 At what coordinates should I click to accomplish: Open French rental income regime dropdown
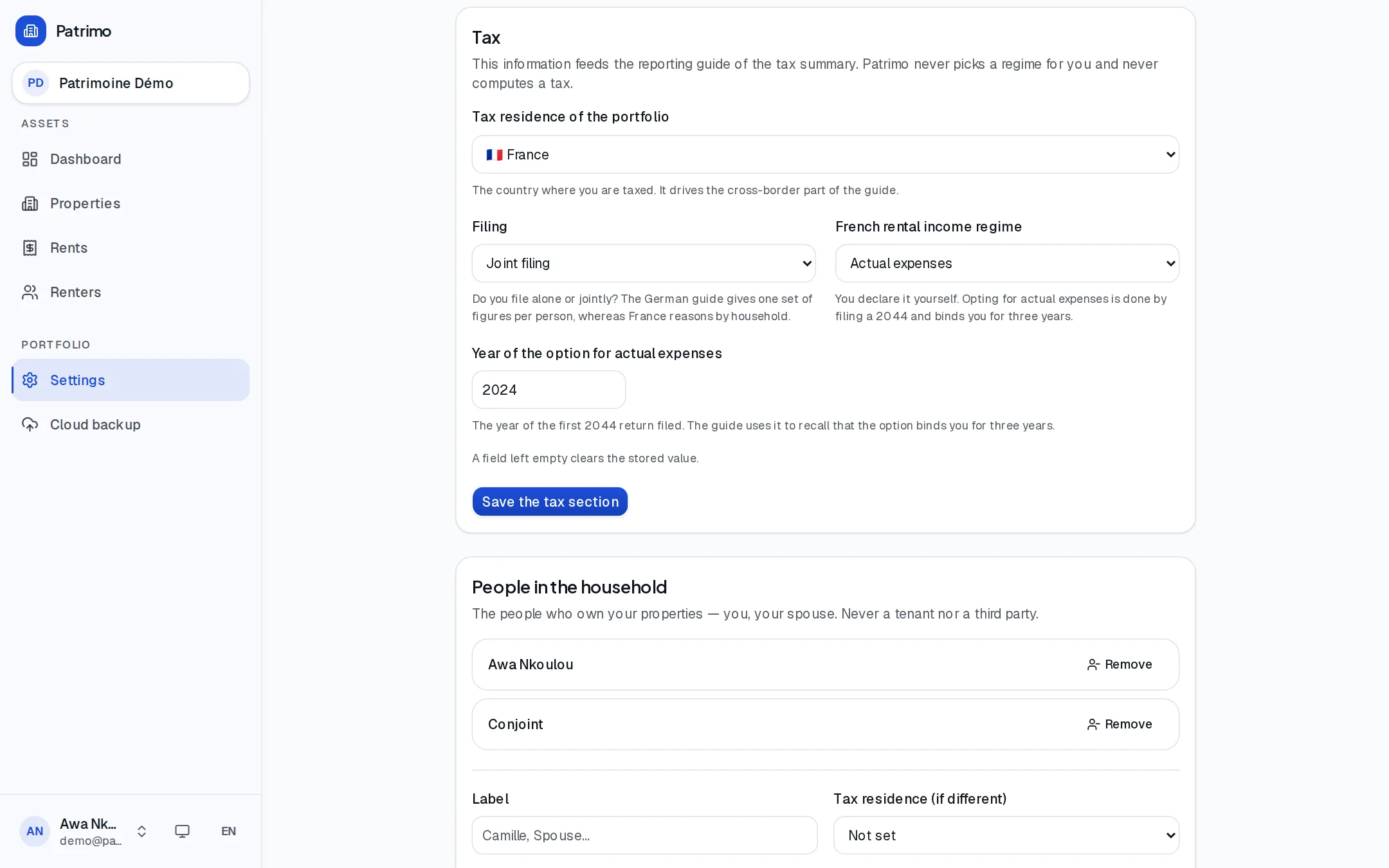[x=1007, y=263]
